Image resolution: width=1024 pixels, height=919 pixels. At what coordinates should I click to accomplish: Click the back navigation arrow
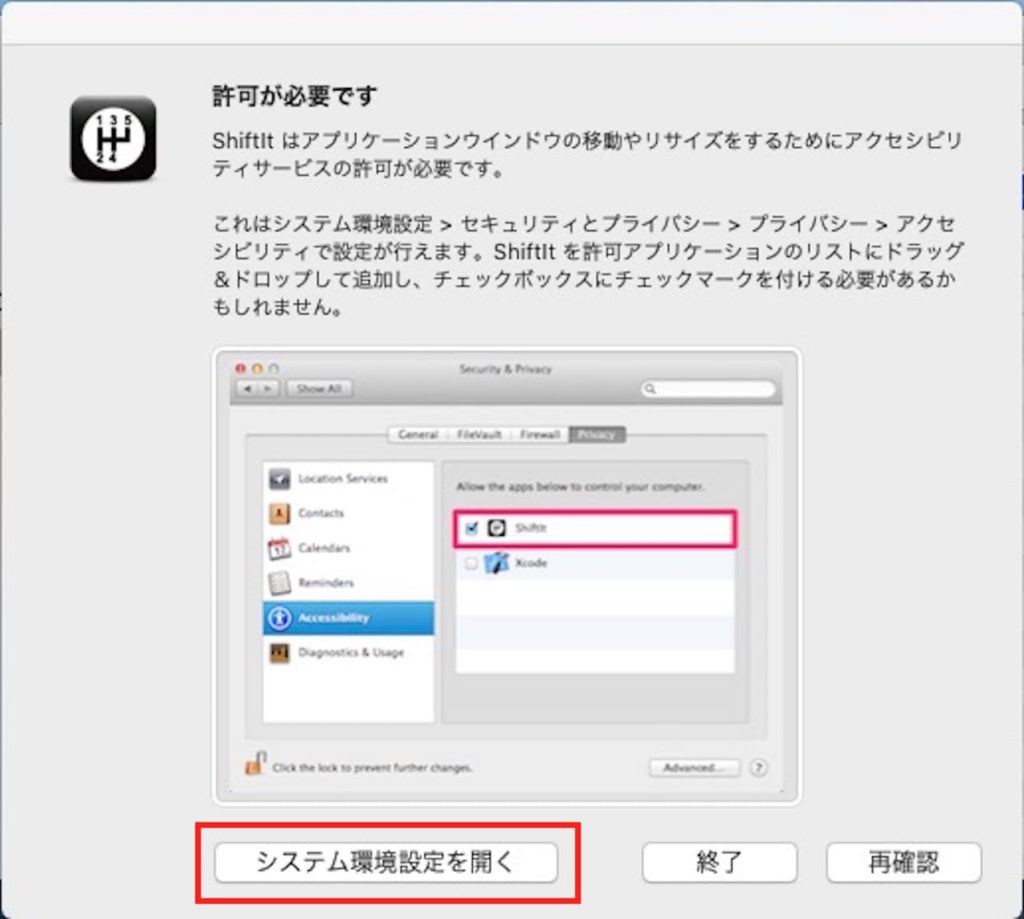[250, 389]
